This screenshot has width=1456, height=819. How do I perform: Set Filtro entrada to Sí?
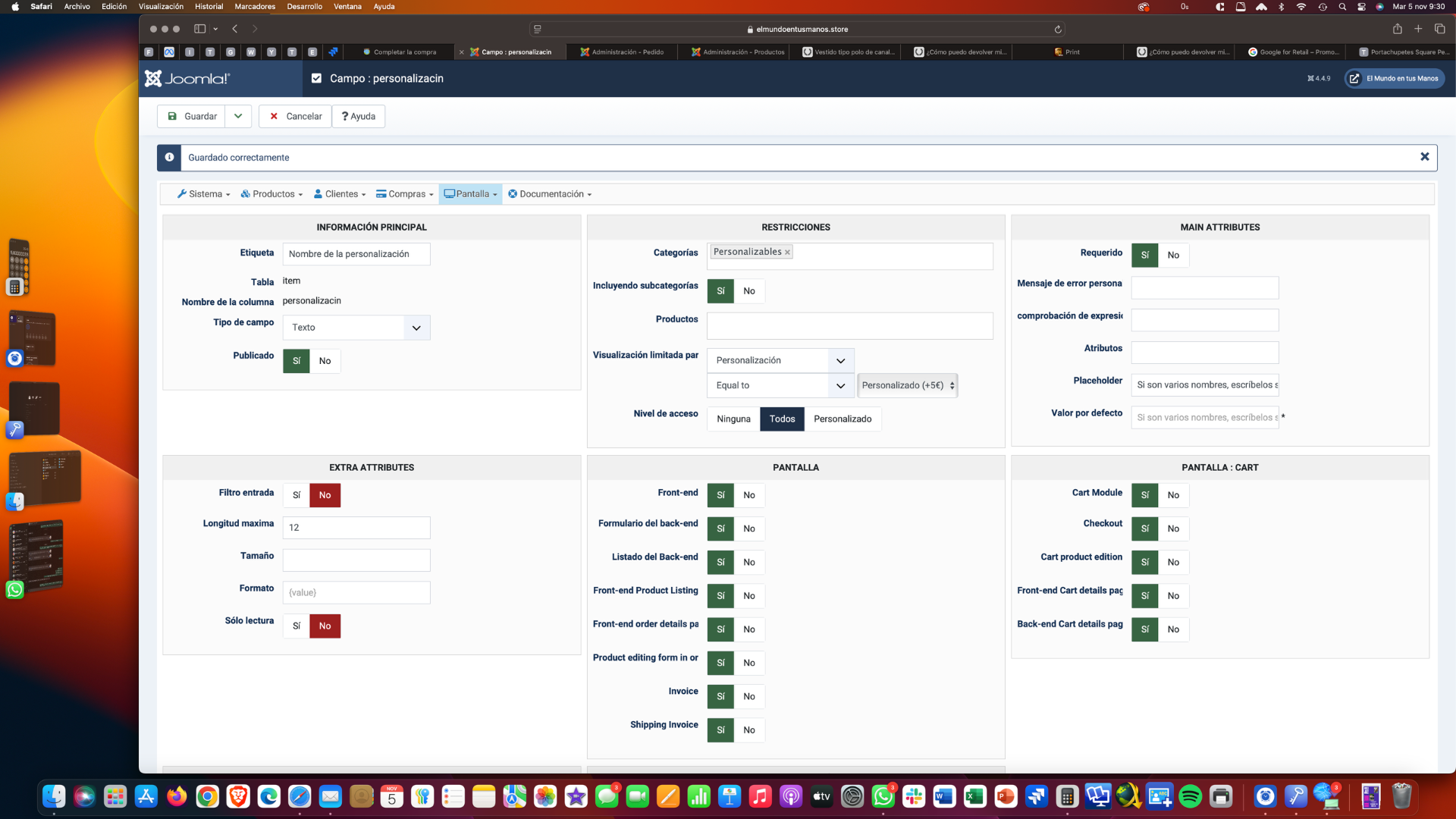(297, 495)
